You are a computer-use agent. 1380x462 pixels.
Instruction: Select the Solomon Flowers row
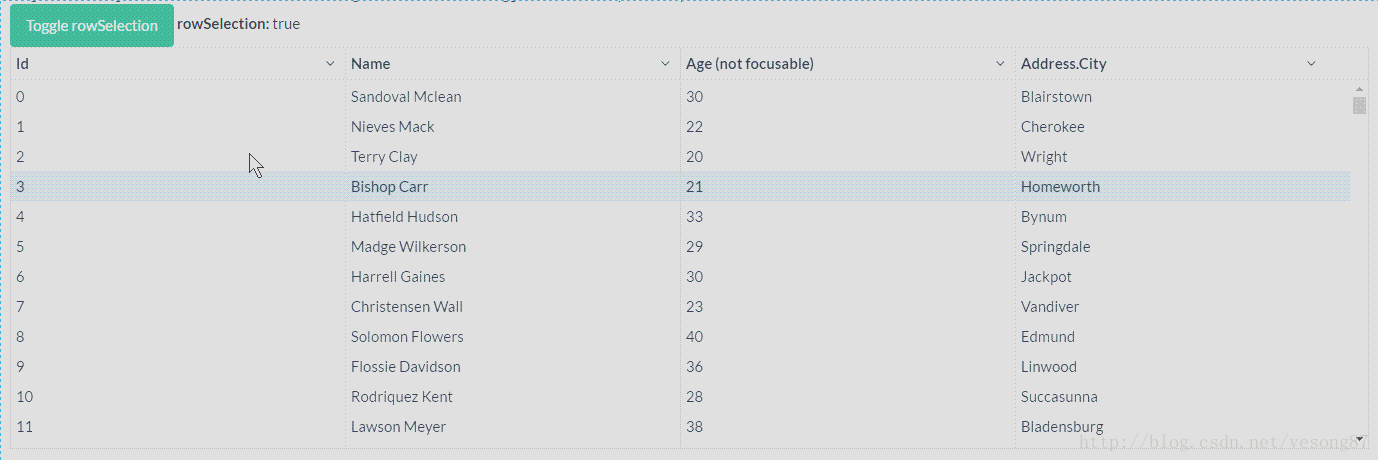(x=407, y=337)
